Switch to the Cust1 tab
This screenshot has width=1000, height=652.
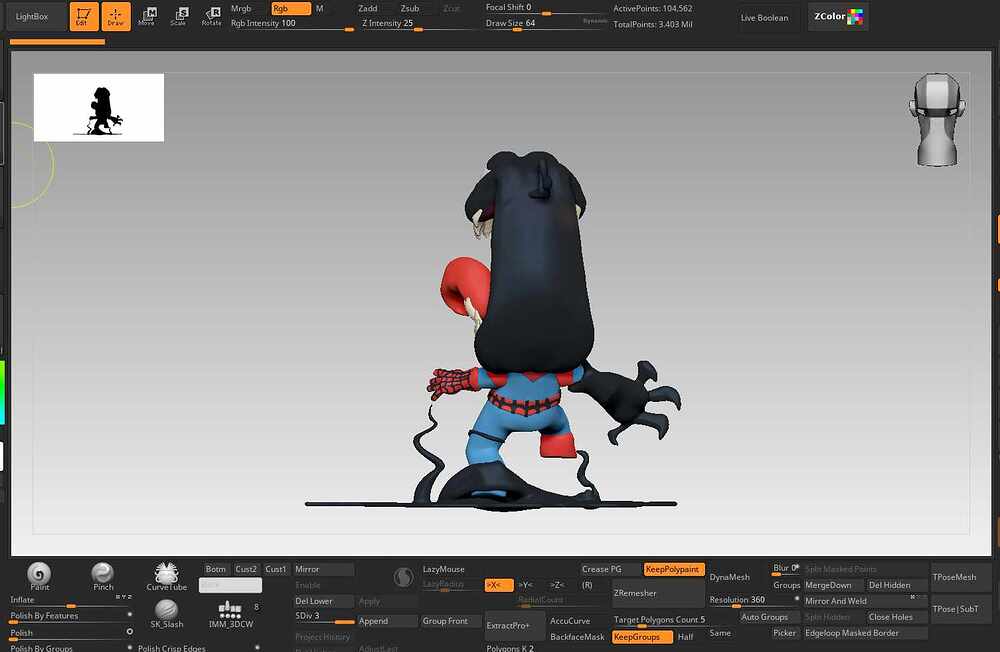coord(276,569)
